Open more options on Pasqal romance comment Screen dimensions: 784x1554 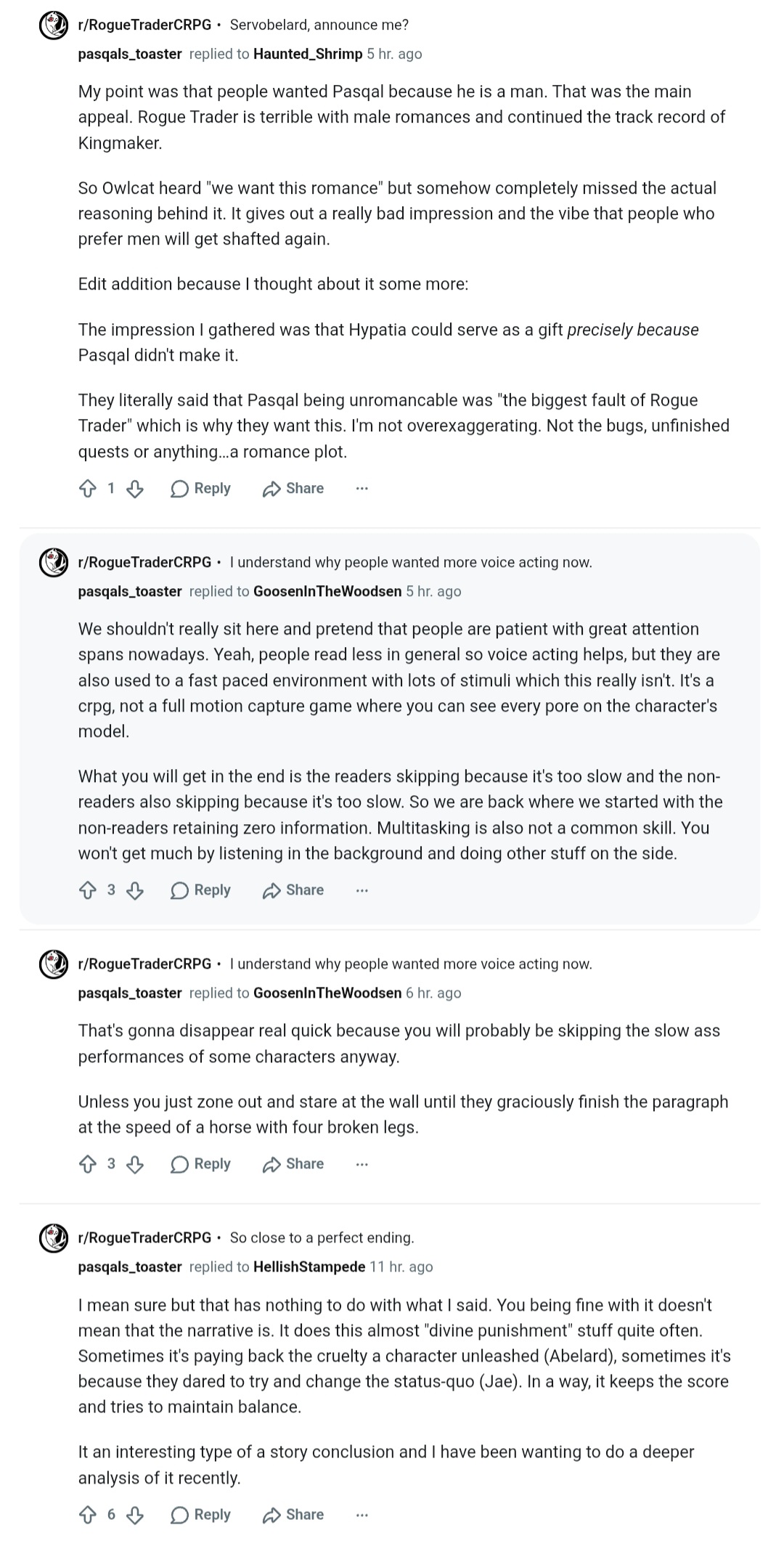(362, 489)
